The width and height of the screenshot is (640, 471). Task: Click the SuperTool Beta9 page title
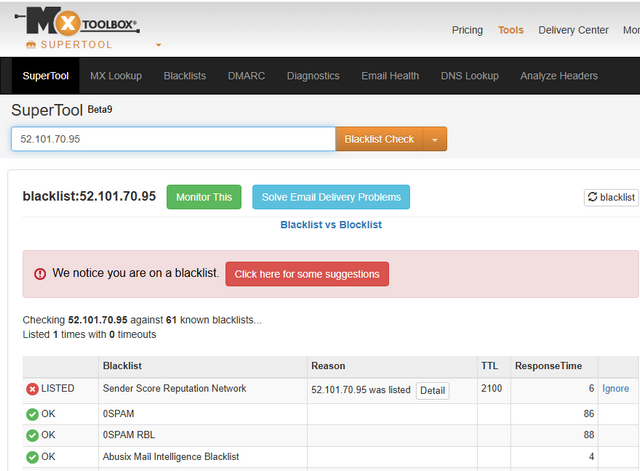[x=62, y=110]
